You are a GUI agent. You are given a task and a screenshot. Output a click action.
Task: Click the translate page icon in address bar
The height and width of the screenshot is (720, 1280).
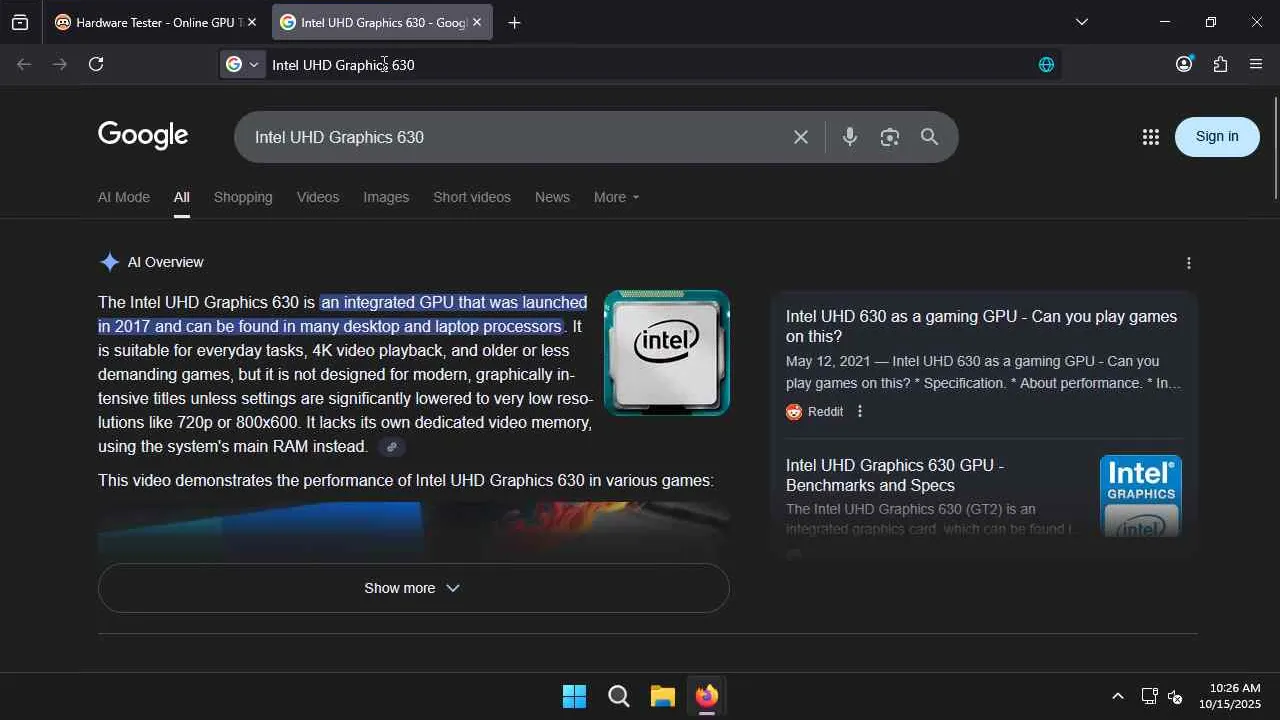1046,64
